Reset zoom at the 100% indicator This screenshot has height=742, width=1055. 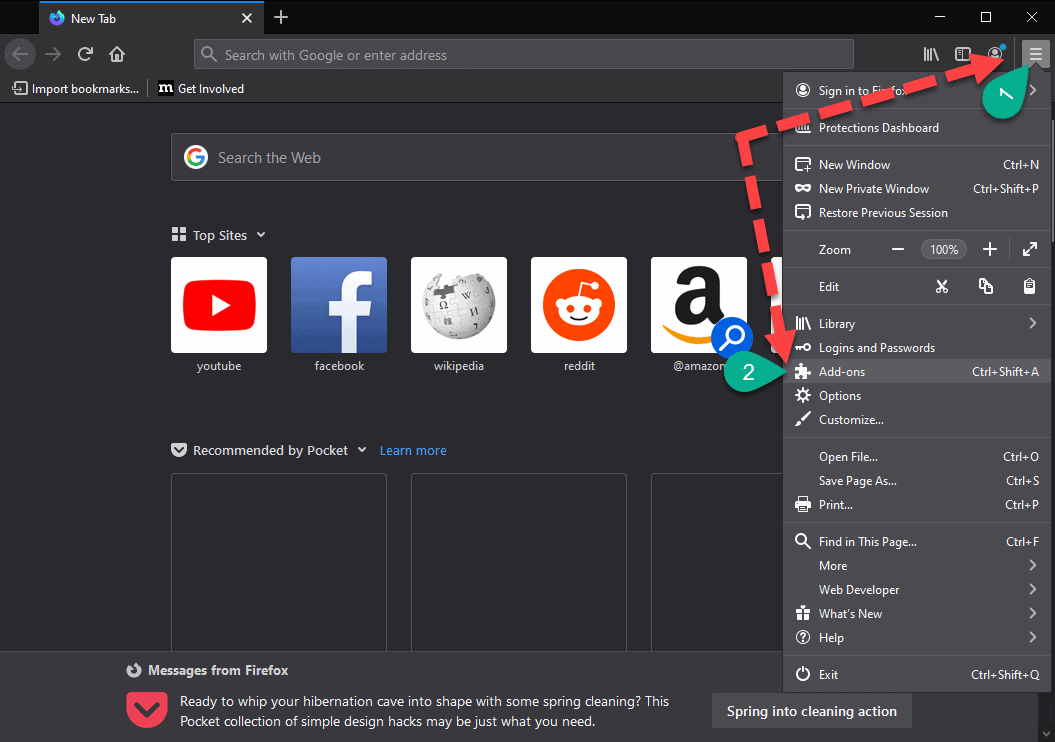(944, 250)
